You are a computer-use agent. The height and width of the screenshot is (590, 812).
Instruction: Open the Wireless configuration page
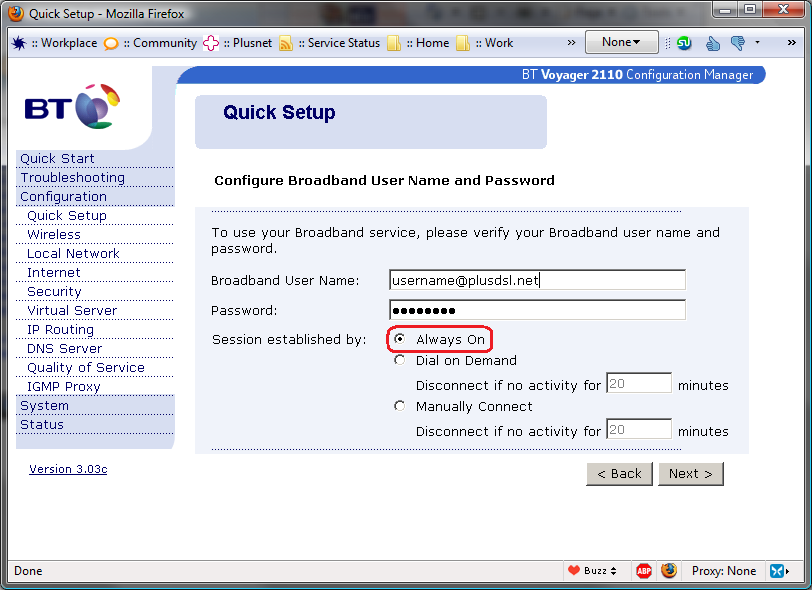[x=54, y=235]
